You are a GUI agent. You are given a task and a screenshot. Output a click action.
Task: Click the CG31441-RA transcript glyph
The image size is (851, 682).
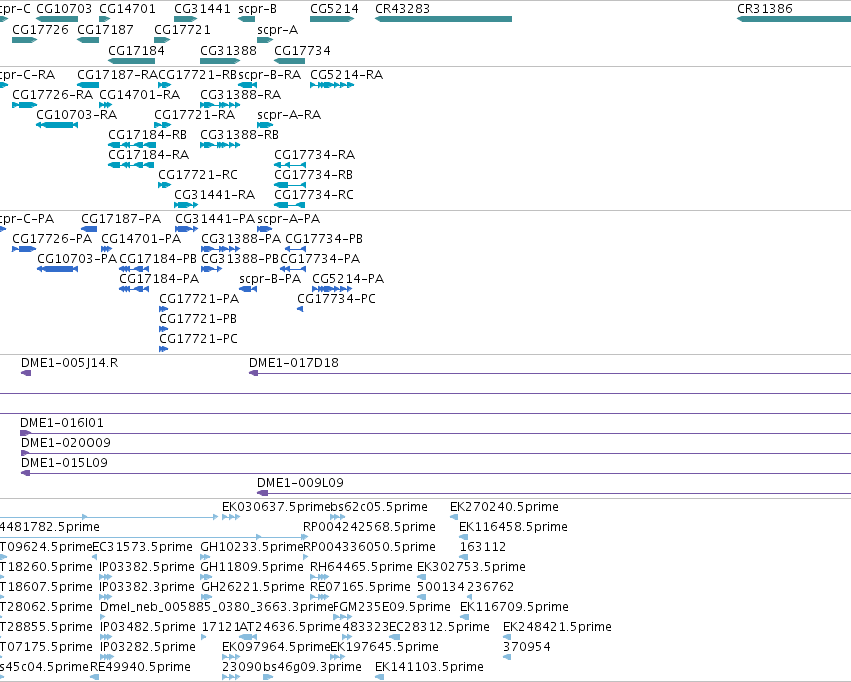pos(186,205)
